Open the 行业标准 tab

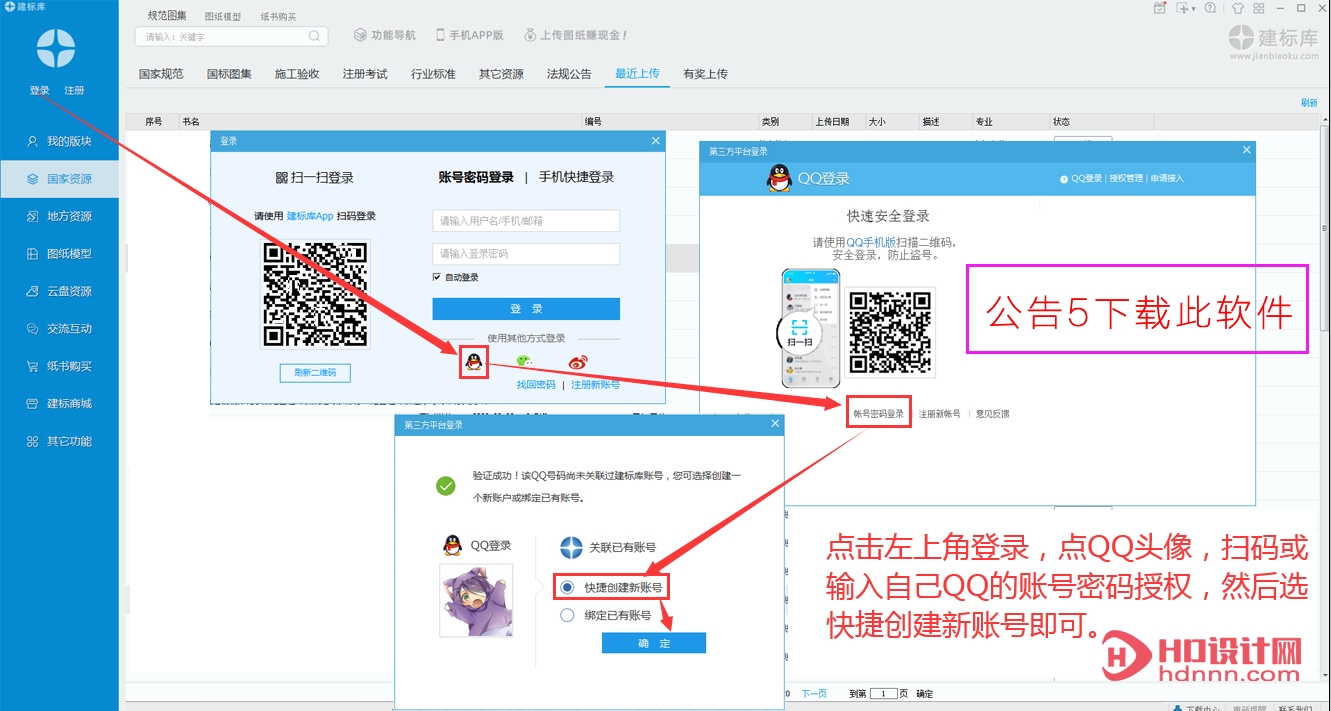tap(433, 74)
